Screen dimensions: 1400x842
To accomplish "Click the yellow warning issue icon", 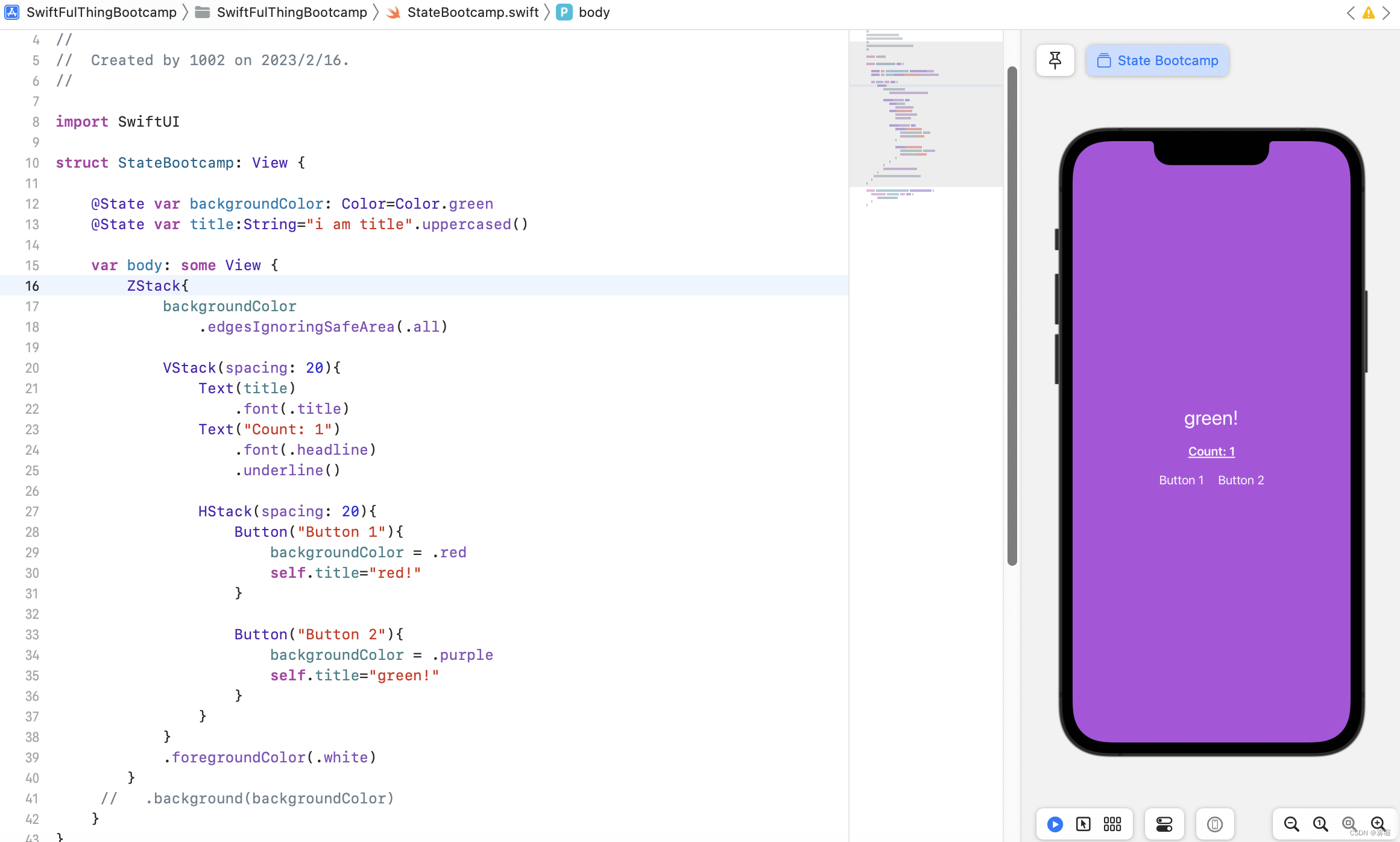I will [1368, 13].
